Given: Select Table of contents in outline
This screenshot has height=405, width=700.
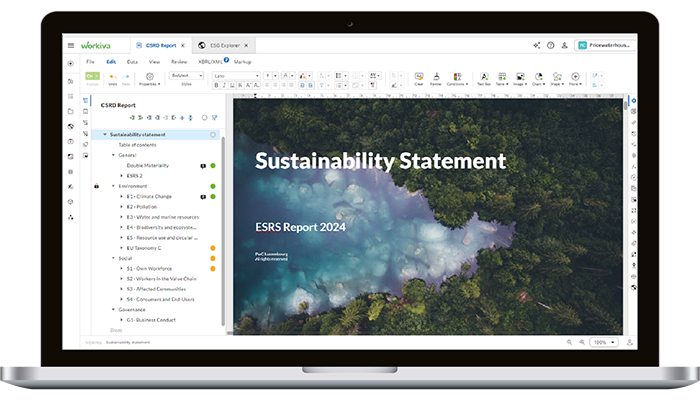Looking at the screenshot, I should point(137,145).
